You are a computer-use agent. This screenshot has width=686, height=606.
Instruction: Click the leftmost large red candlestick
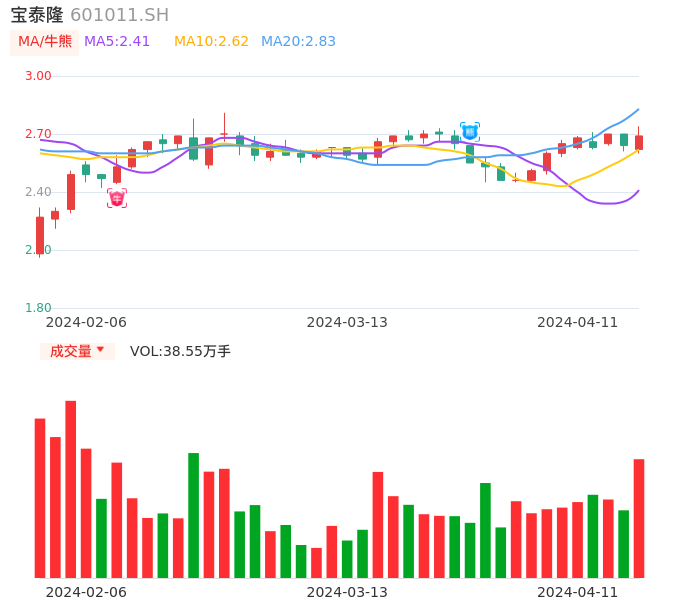(40, 235)
